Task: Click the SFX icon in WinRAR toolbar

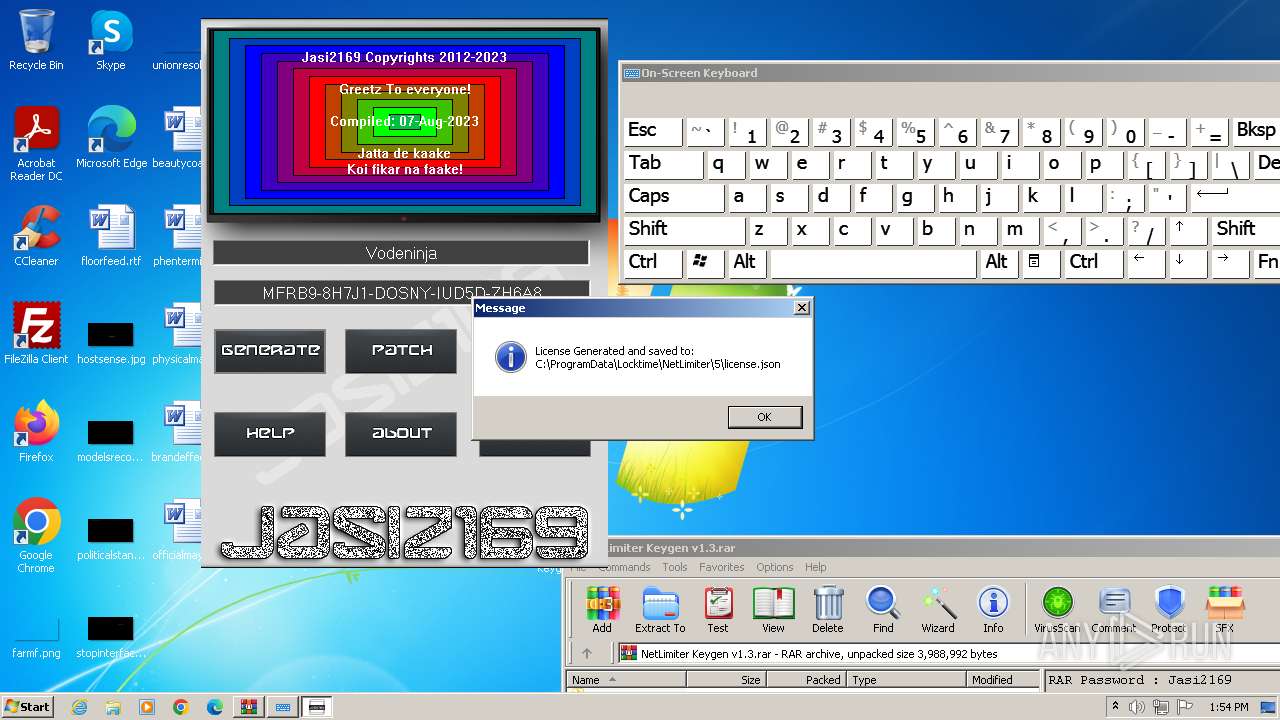Action: pyautogui.click(x=1224, y=610)
